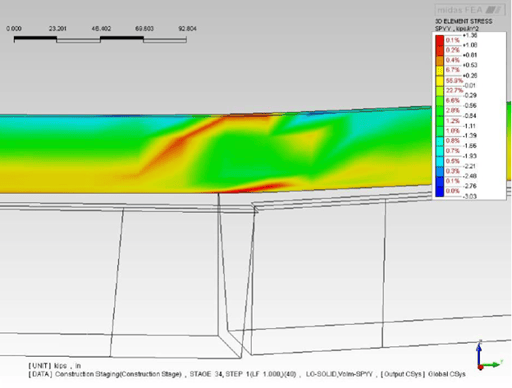Image resolution: width=512 pixels, height=388 pixels.
Task: Select the orange legend swatch beside 0.4%
Action: pyautogui.click(x=440, y=60)
